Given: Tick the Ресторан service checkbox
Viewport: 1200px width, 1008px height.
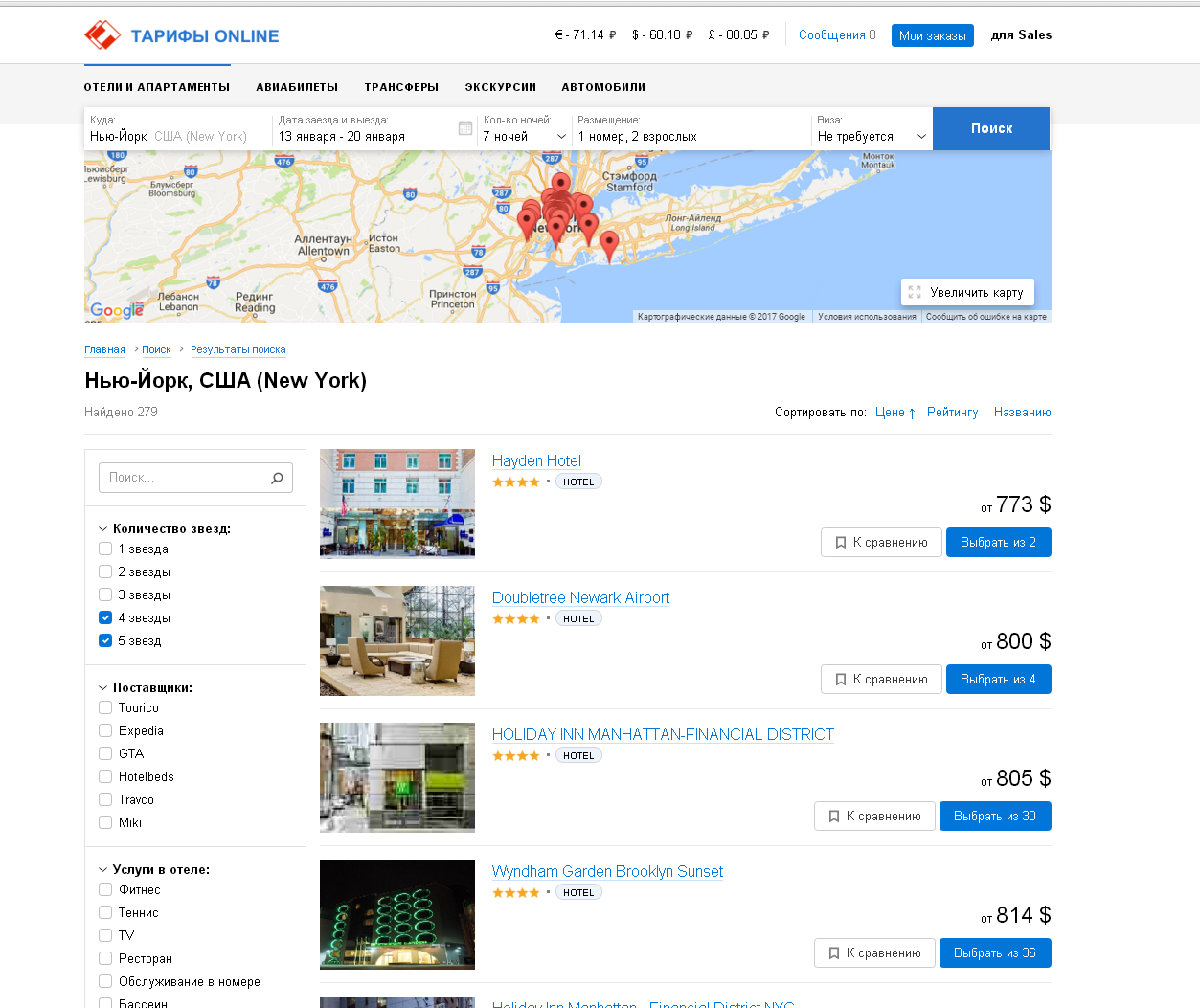Looking at the screenshot, I should [105, 959].
